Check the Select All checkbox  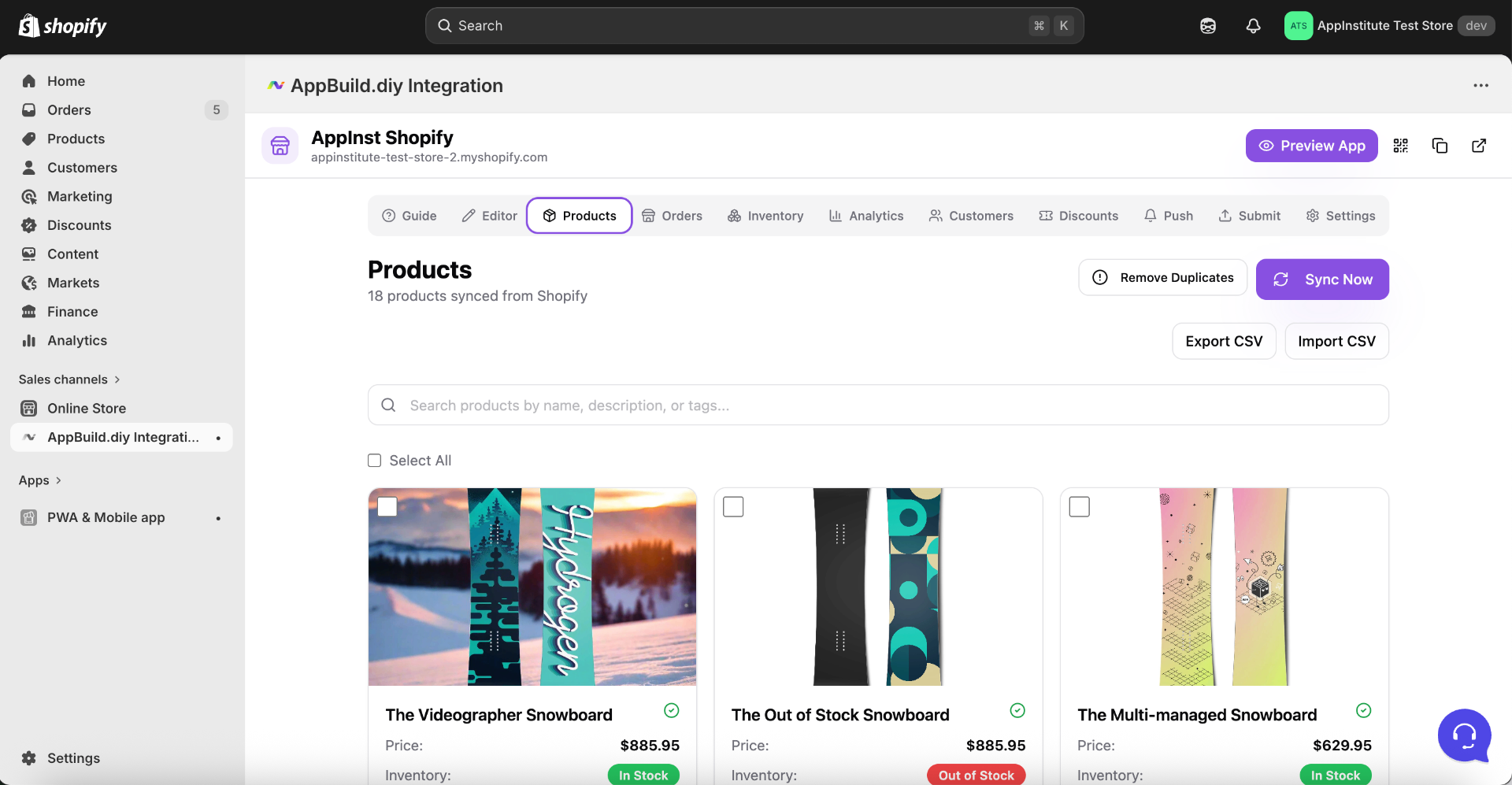pos(375,461)
